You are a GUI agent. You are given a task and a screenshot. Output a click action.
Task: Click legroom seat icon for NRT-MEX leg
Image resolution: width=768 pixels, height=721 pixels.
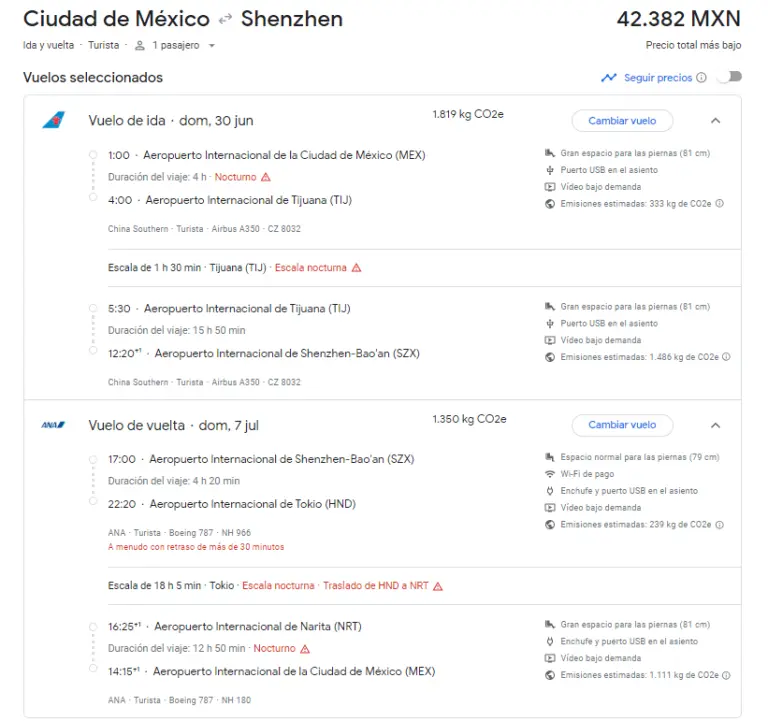click(x=550, y=625)
